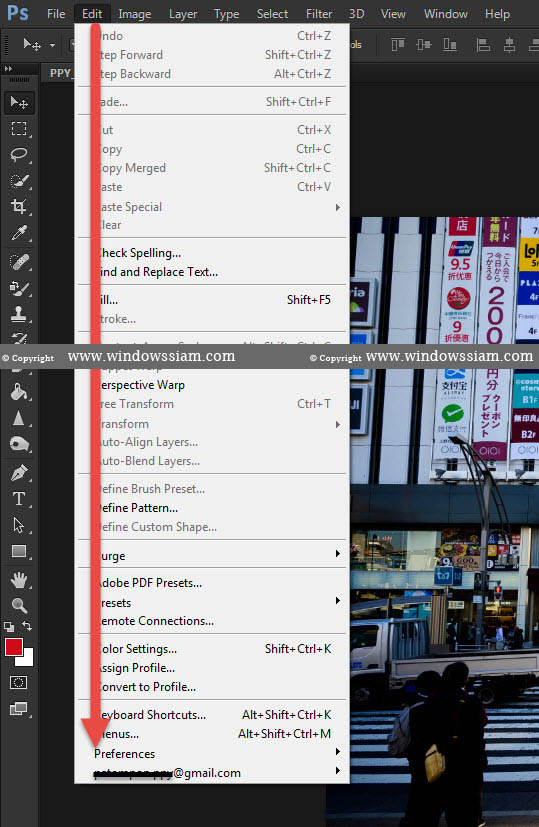Choose the Hand tool
The height and width of the screenshot is (827, 539).
(19, 580)
